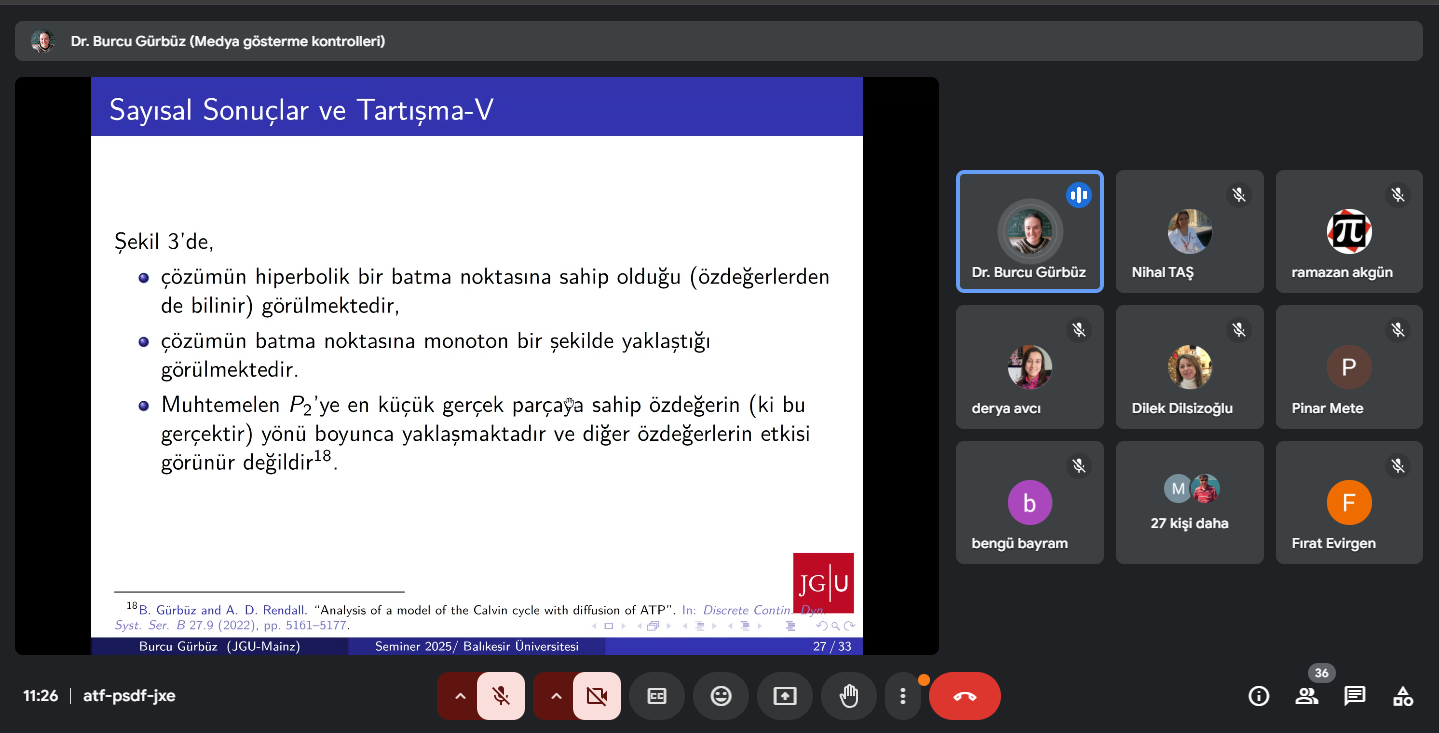Toggle closed captions
Viewport: 1439px width, 733px height.
pos(657,696)
